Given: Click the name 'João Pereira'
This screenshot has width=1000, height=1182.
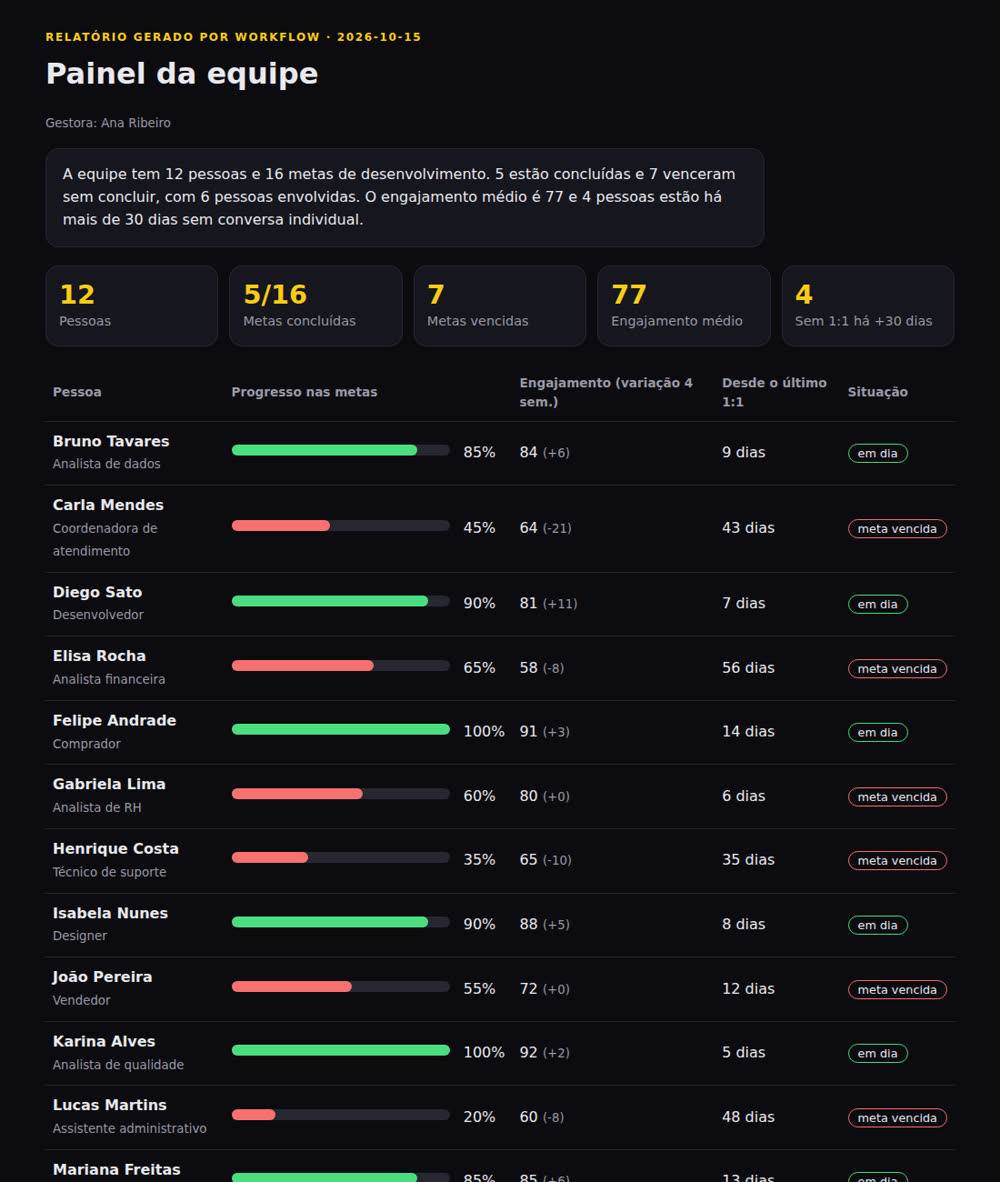Looking at the screenshot, I should tap(102, 977).
